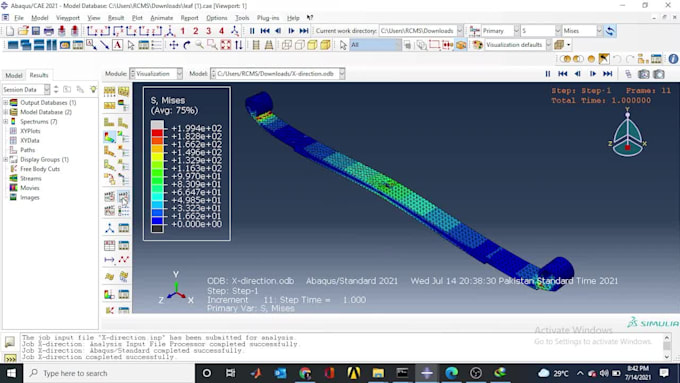Click the New Model Database icon
The image size is (680, 383).
point(10,31)
